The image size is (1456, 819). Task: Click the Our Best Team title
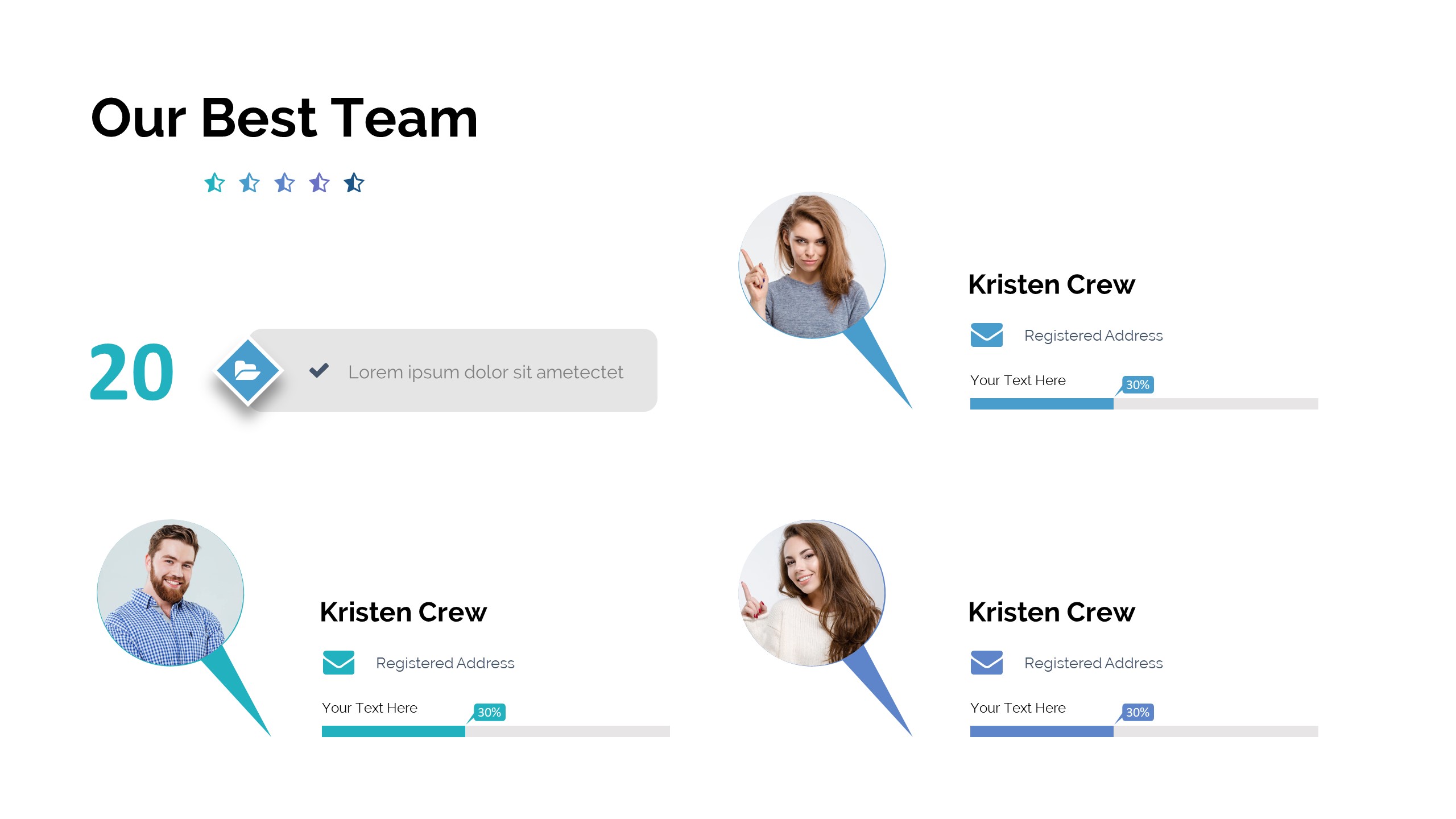pos(284,118)
